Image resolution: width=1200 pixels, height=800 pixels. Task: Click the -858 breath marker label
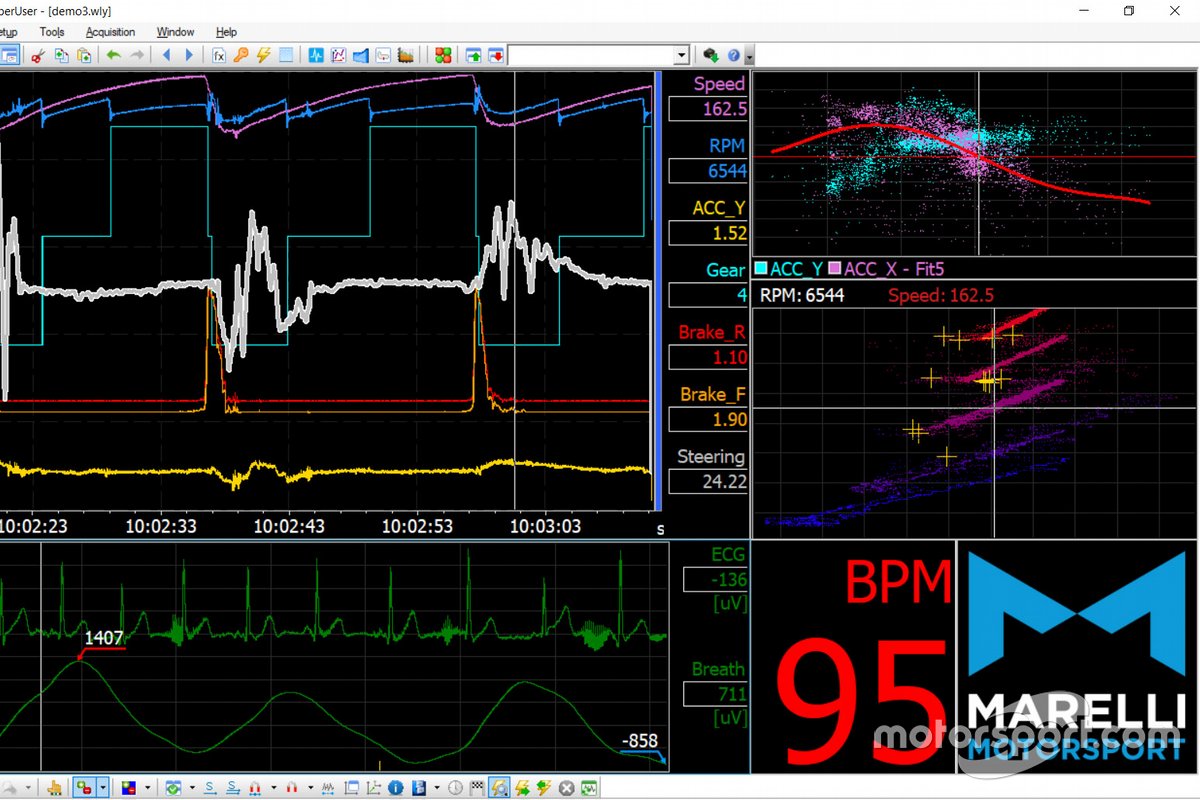click(x=639, y=741)
